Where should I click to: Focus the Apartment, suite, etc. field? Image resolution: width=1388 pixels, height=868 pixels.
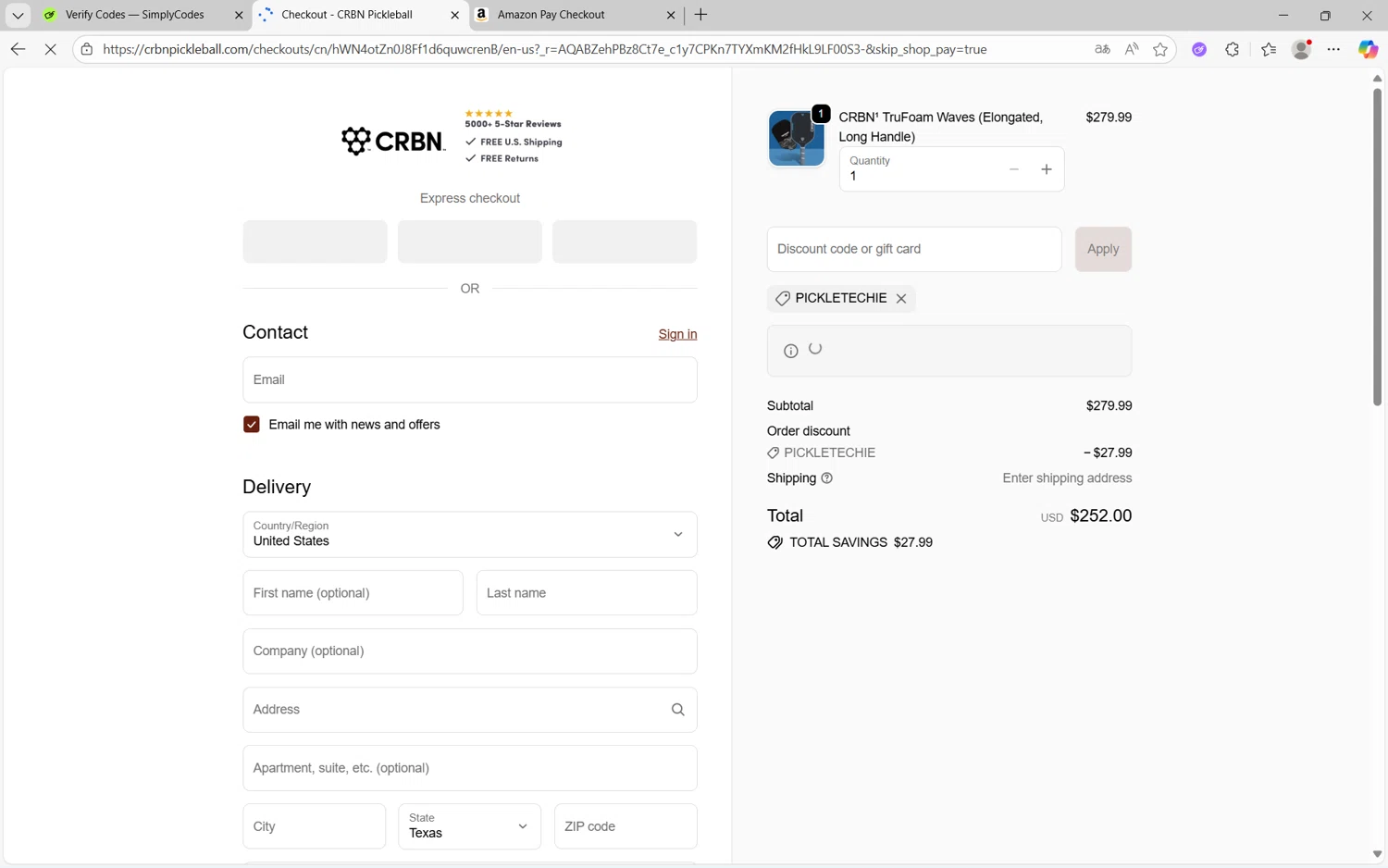click(x=469, y=768)
